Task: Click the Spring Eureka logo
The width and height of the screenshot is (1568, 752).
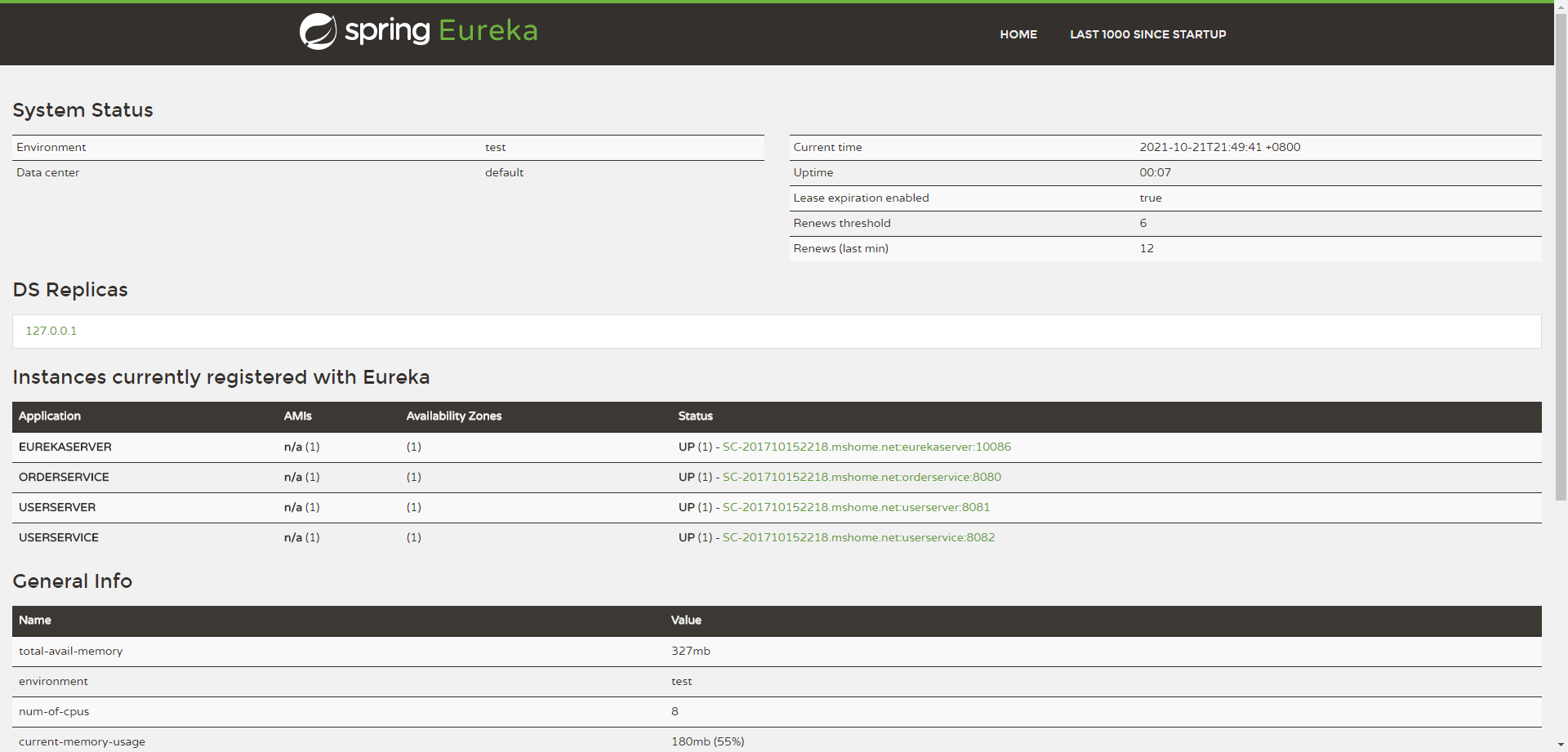Action: (x=418, y=31)
